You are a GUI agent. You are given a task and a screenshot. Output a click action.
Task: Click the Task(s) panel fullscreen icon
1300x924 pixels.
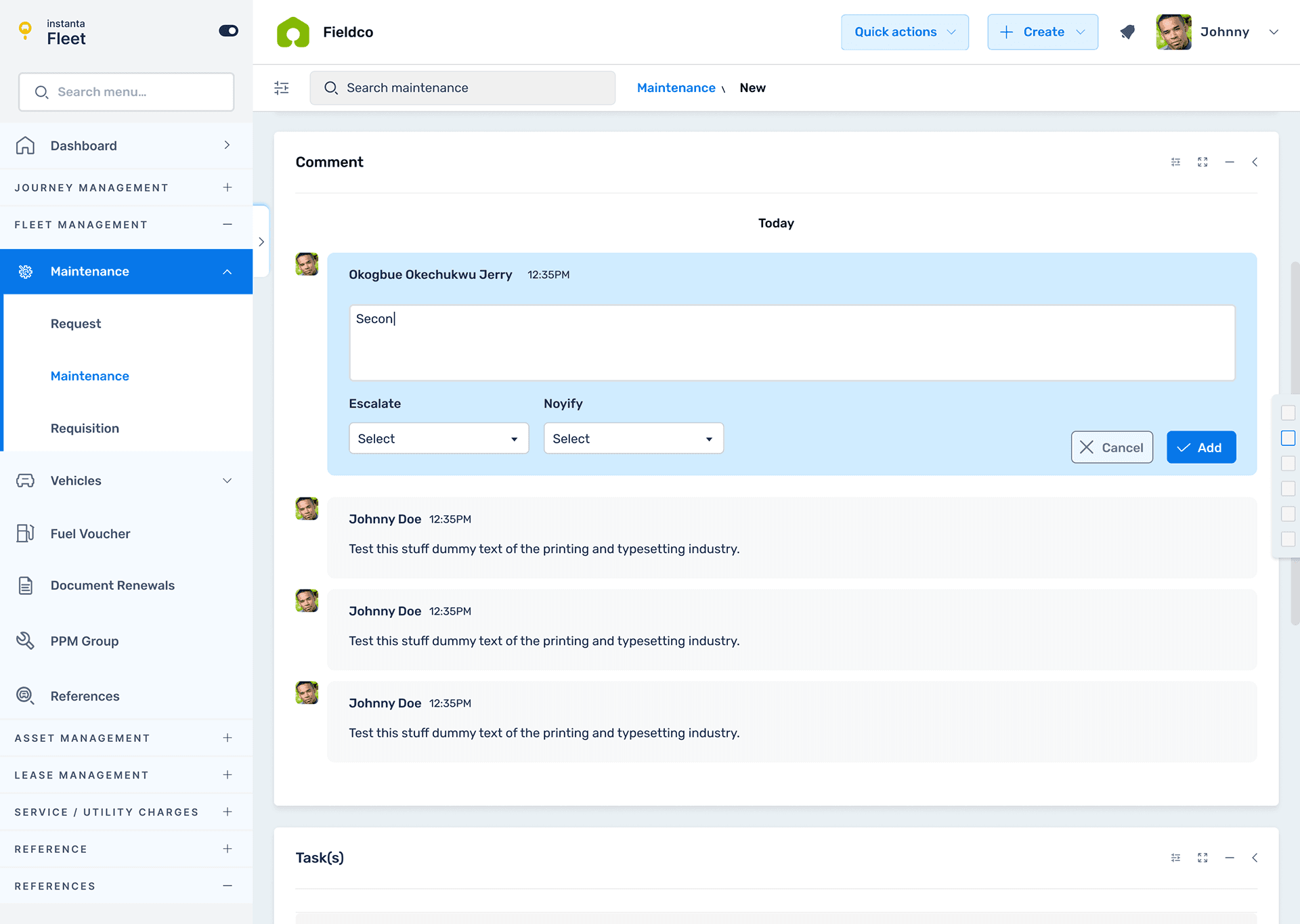point(1202,858)
